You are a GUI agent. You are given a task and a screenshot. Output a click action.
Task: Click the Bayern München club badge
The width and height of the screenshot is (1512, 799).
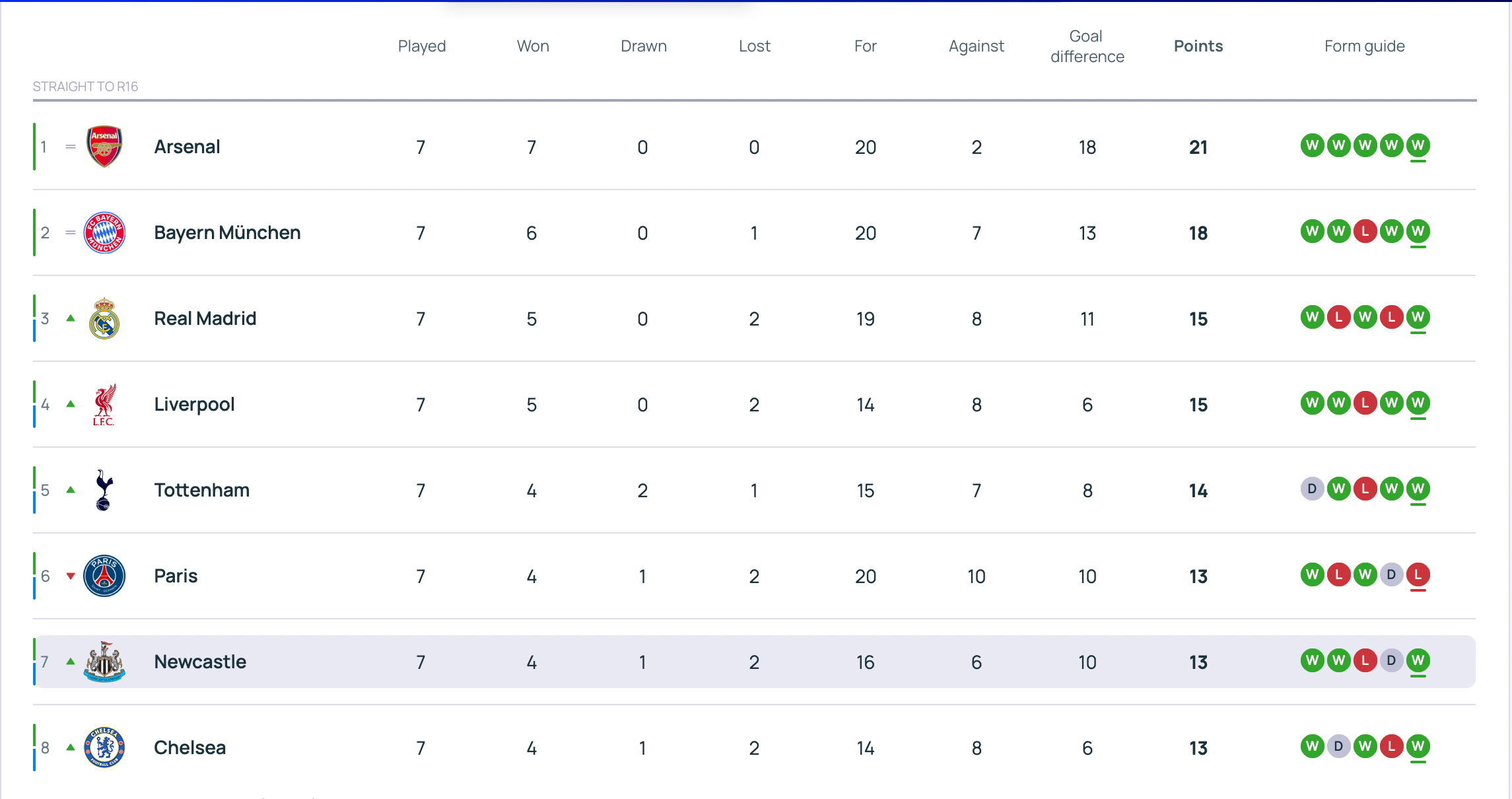tap(104, 232)
